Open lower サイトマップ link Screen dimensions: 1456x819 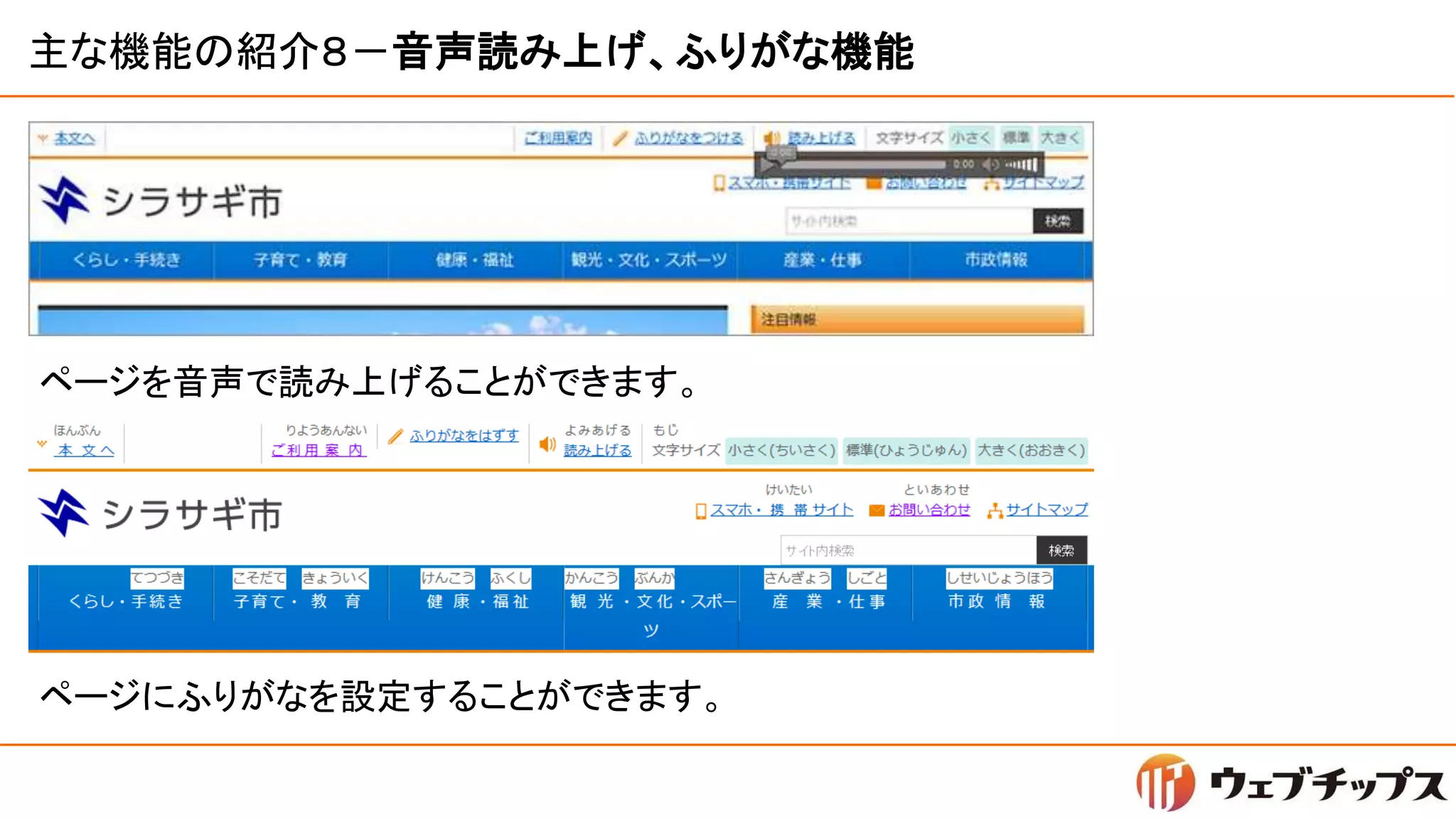tap(1047, 510)
